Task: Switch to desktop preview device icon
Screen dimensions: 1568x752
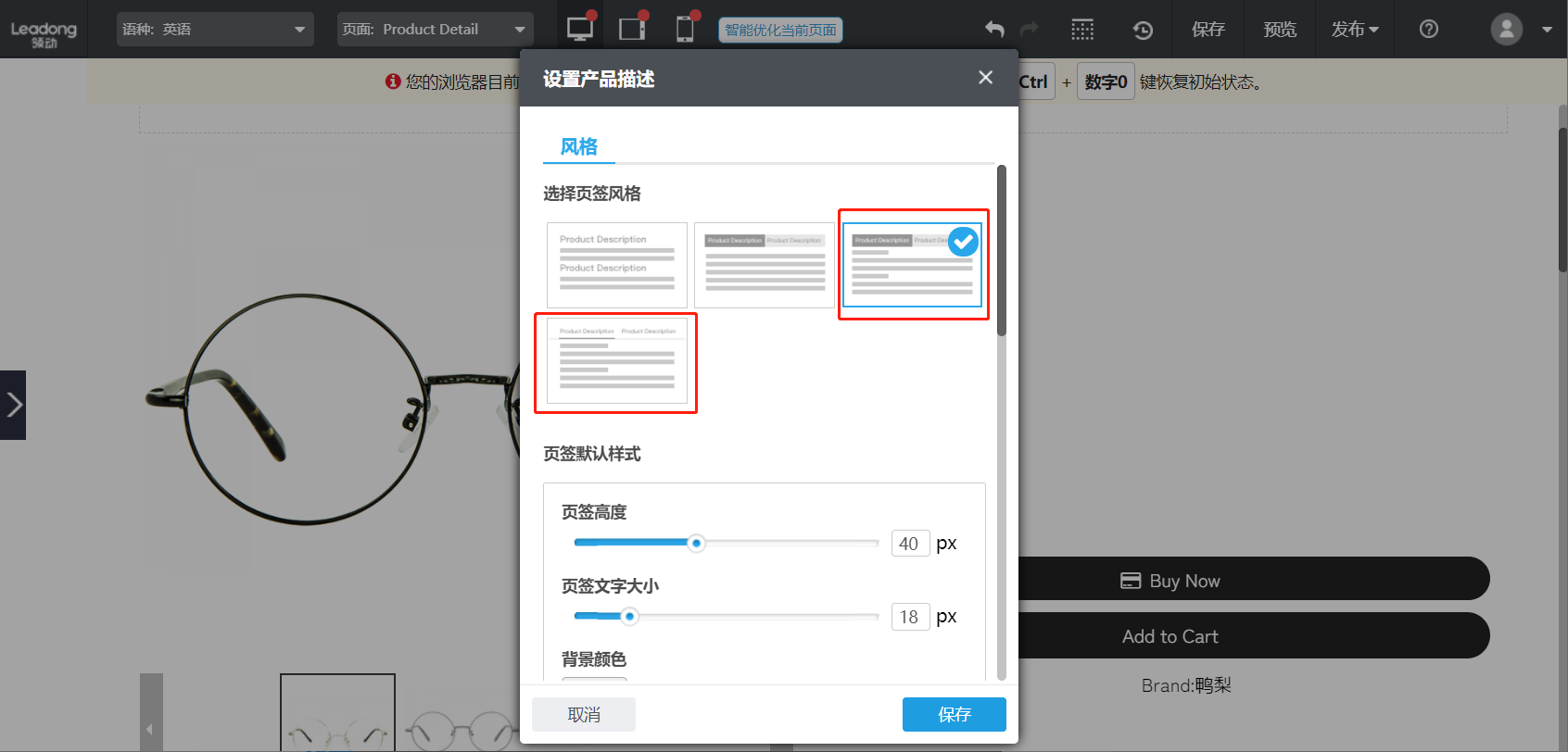Action: point(580,29)
